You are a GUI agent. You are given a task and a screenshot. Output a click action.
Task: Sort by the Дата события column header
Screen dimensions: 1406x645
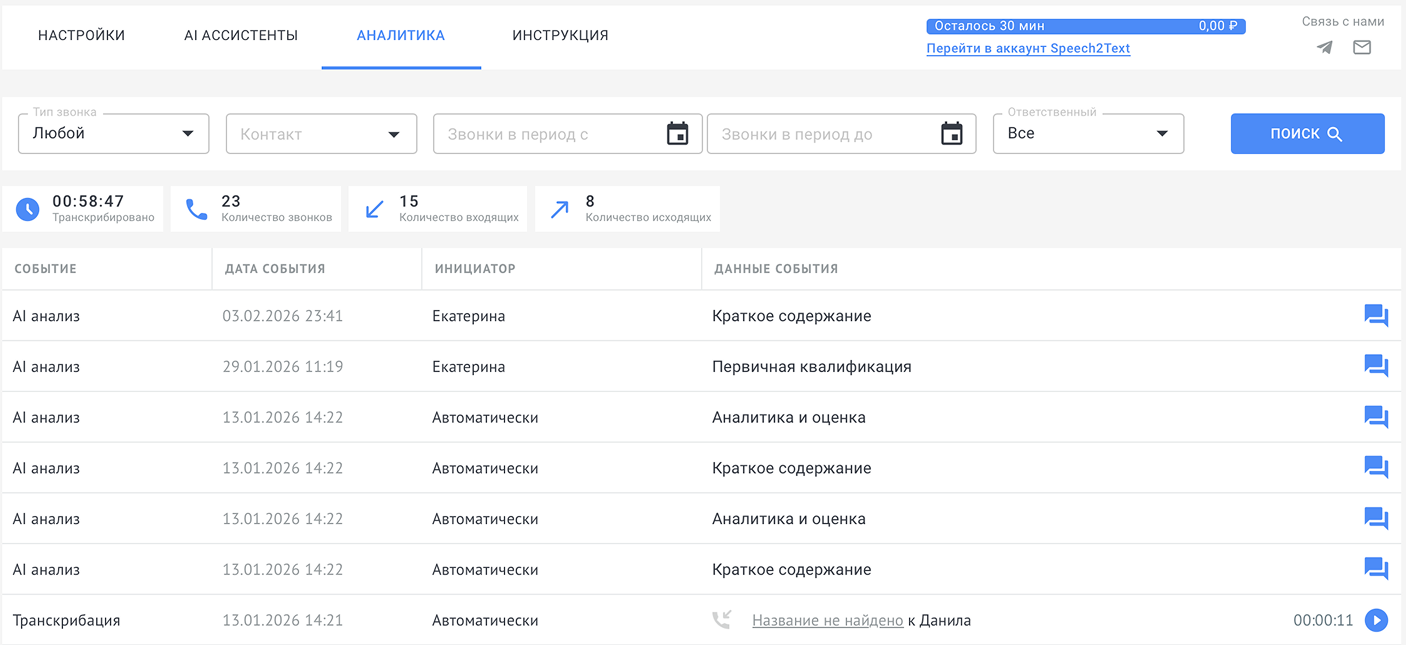coord(275,269)
